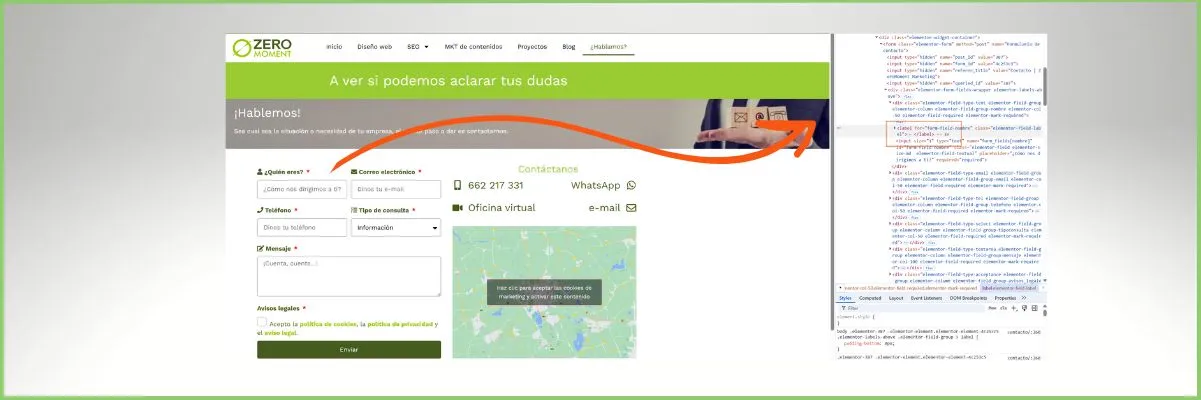This screenshot has width=1201, height=400.
Task: Check the Avisos legales acceptance checkbox
Action: [x=262, y=324]
